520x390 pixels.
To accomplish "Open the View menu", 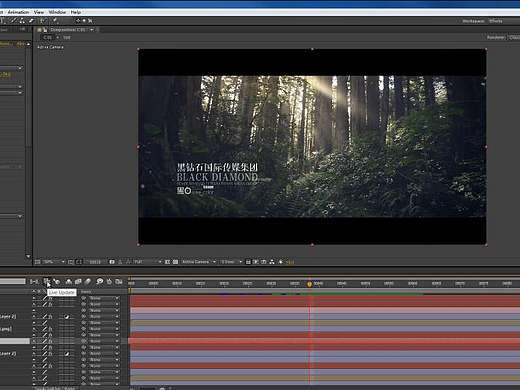I will (x=39, y=12).
